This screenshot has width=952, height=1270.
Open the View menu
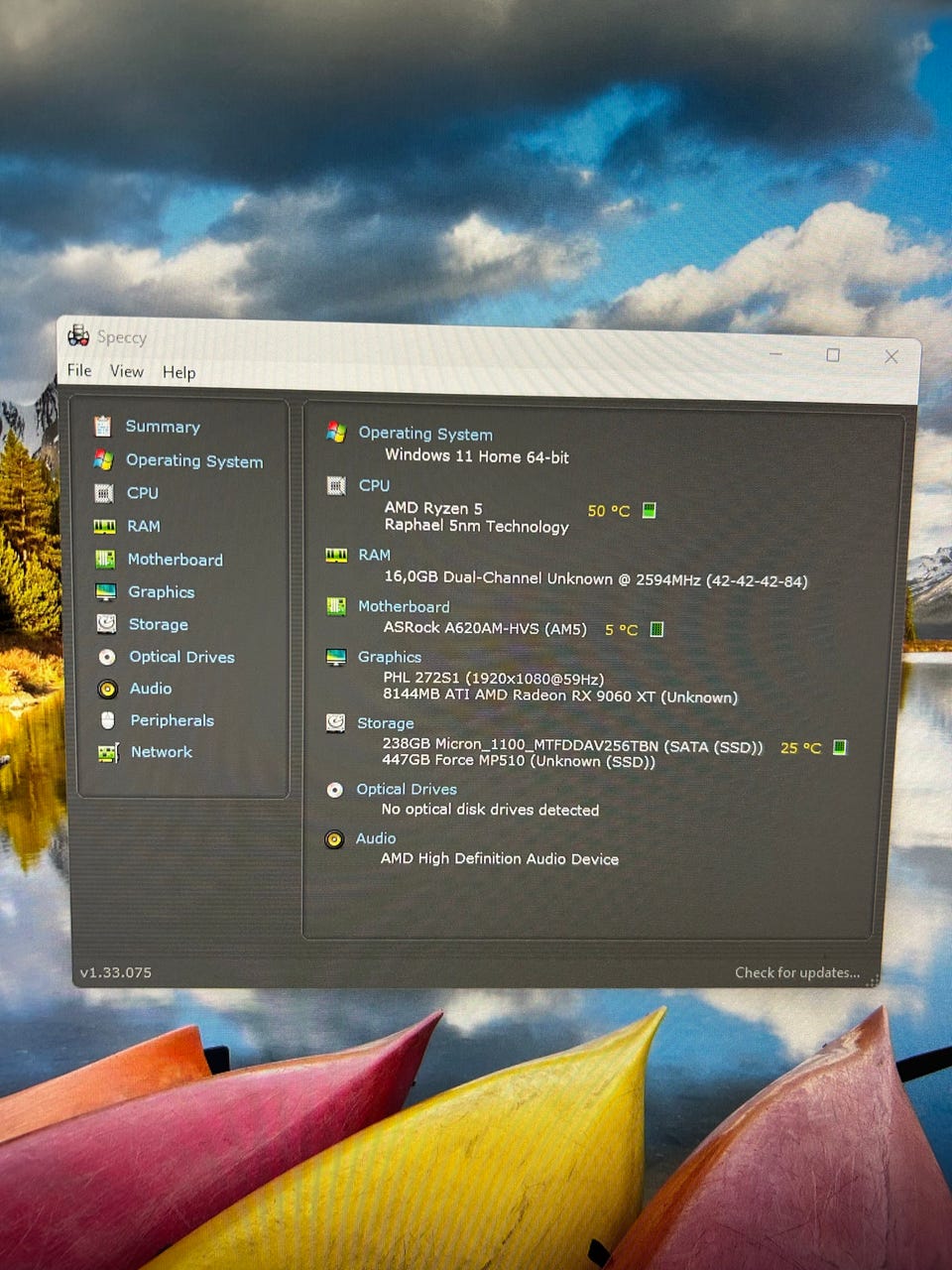127,371
